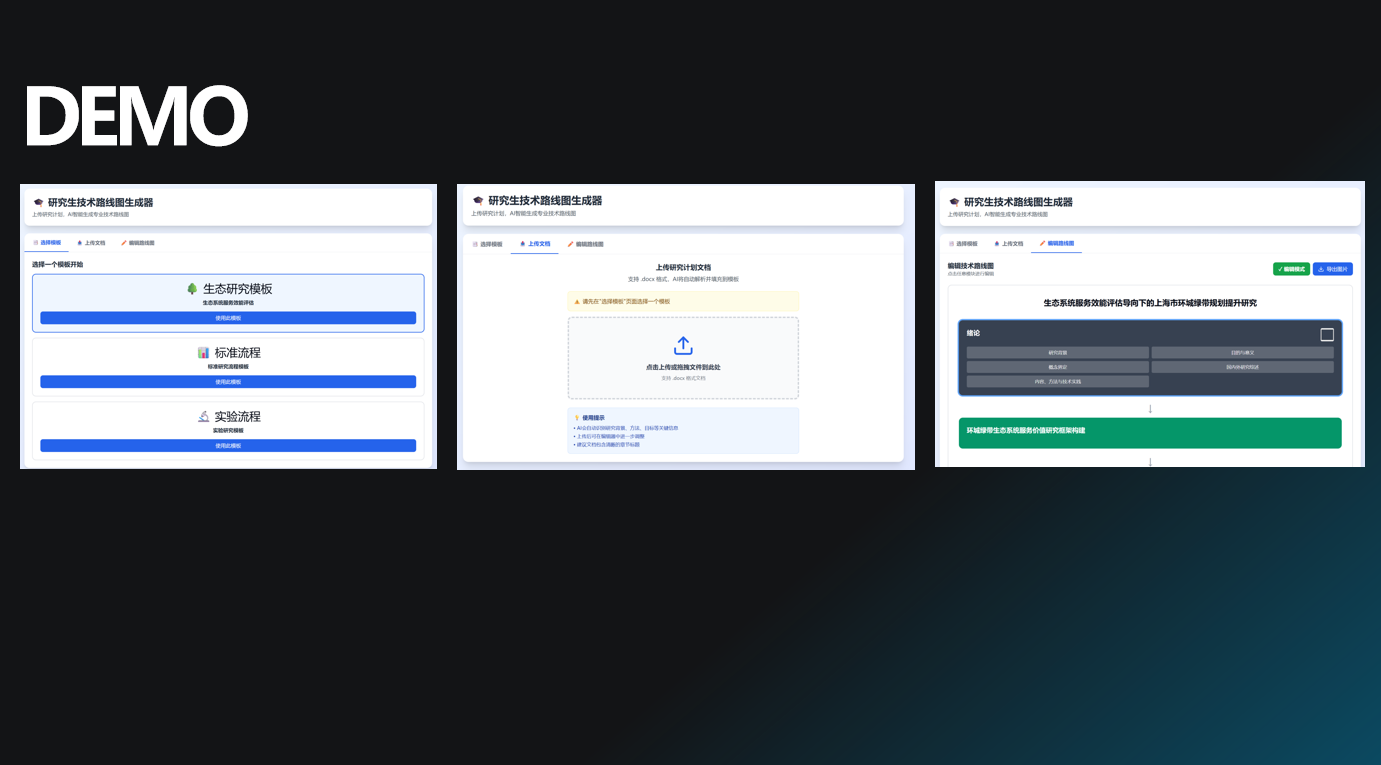
Task: Click the microscope icon beside 实验流程
Action: pos(203,417)
